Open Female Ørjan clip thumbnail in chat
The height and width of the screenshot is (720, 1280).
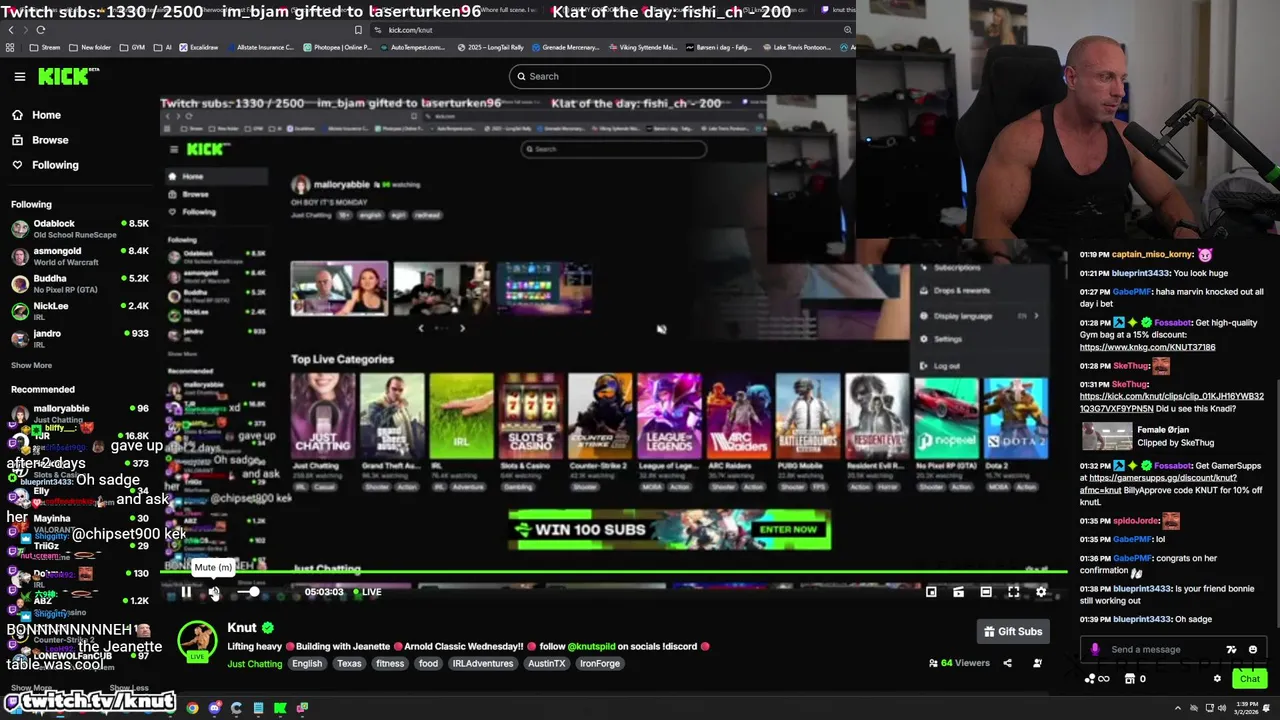click(x=1107, y=437)
